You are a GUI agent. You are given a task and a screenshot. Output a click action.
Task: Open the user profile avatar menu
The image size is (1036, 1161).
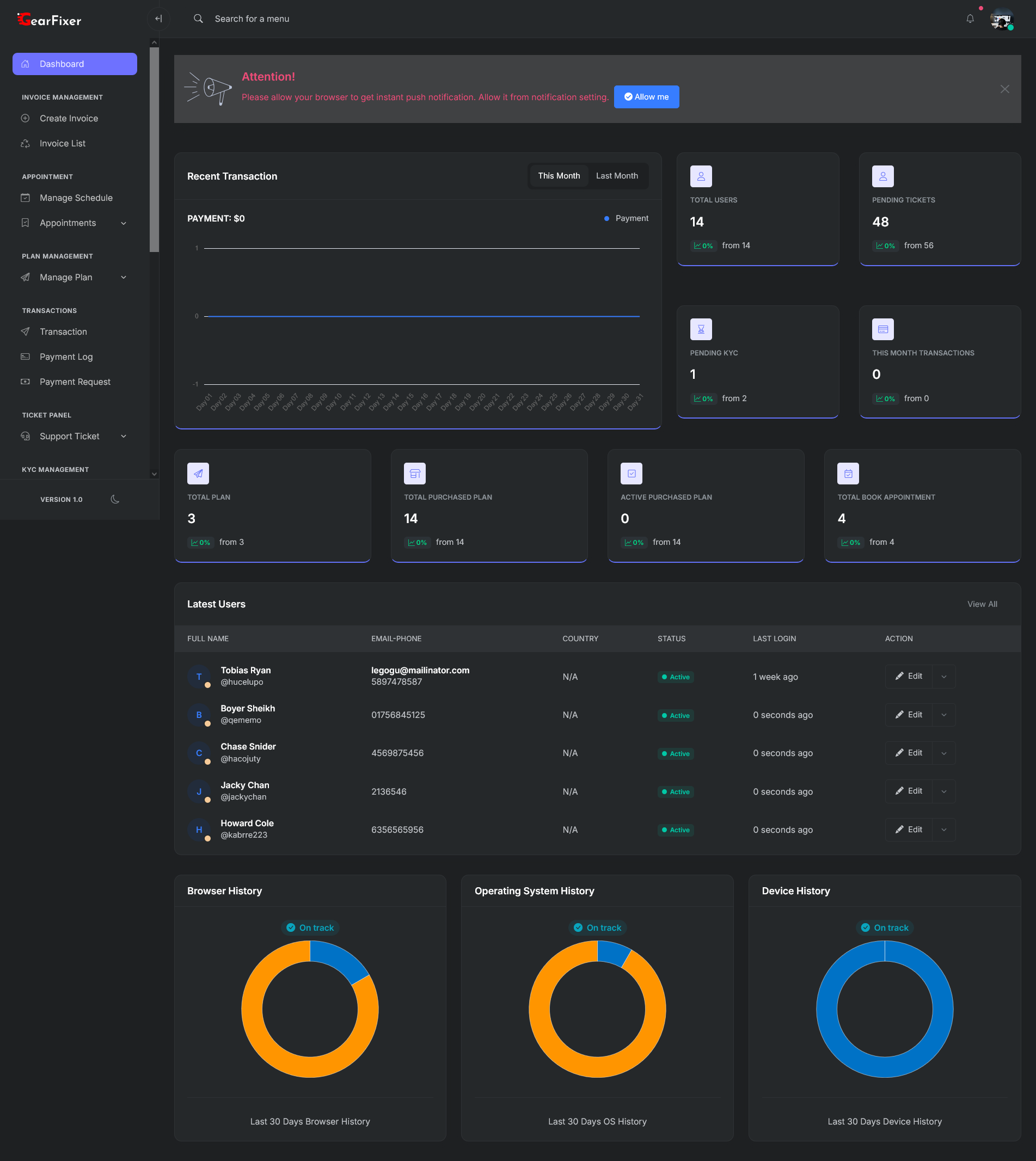tap(1001, 20)
